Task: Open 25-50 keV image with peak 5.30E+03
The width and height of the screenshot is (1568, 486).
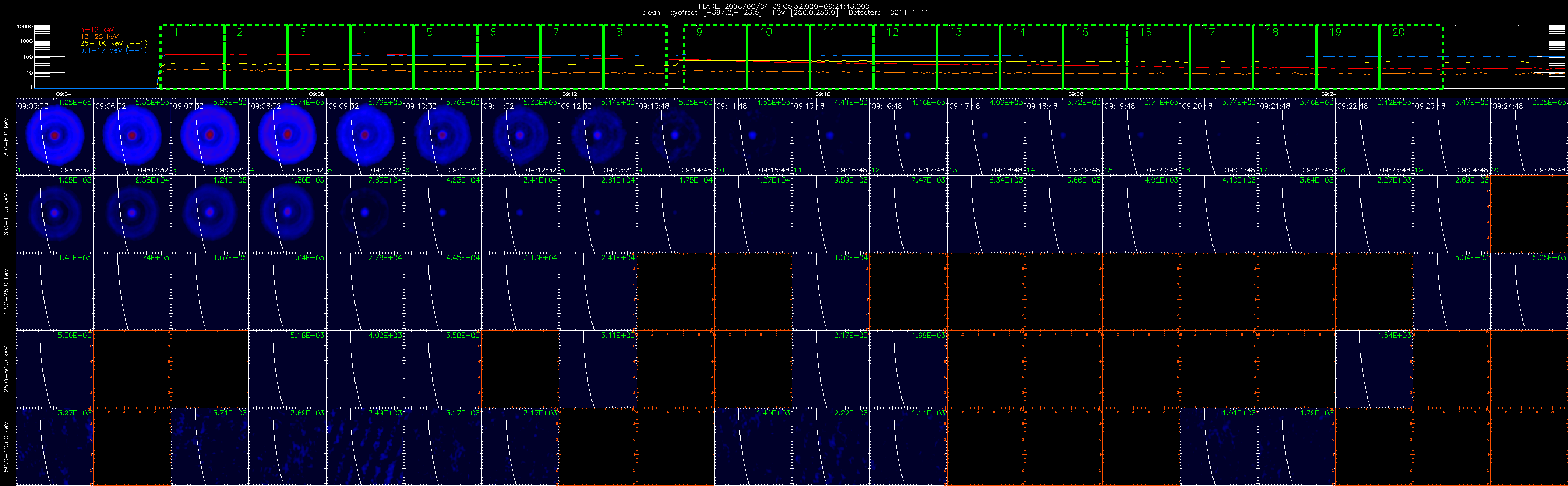Action: click(54, 369)
